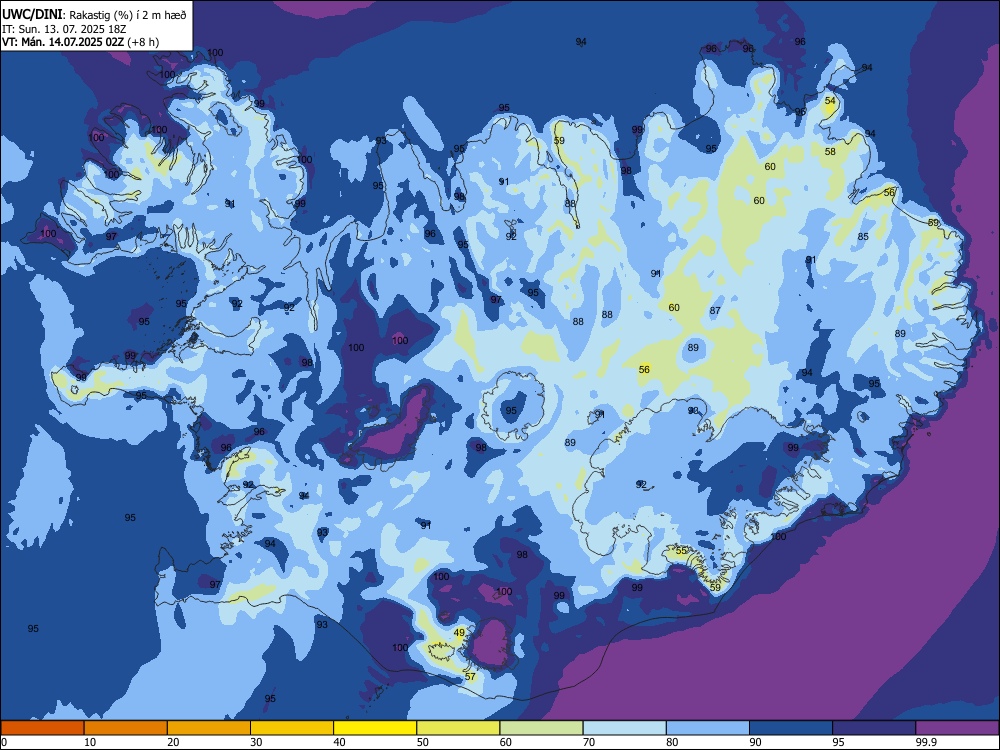
Task: Click the legend scale label '80'
Action: tap(672, 742)
